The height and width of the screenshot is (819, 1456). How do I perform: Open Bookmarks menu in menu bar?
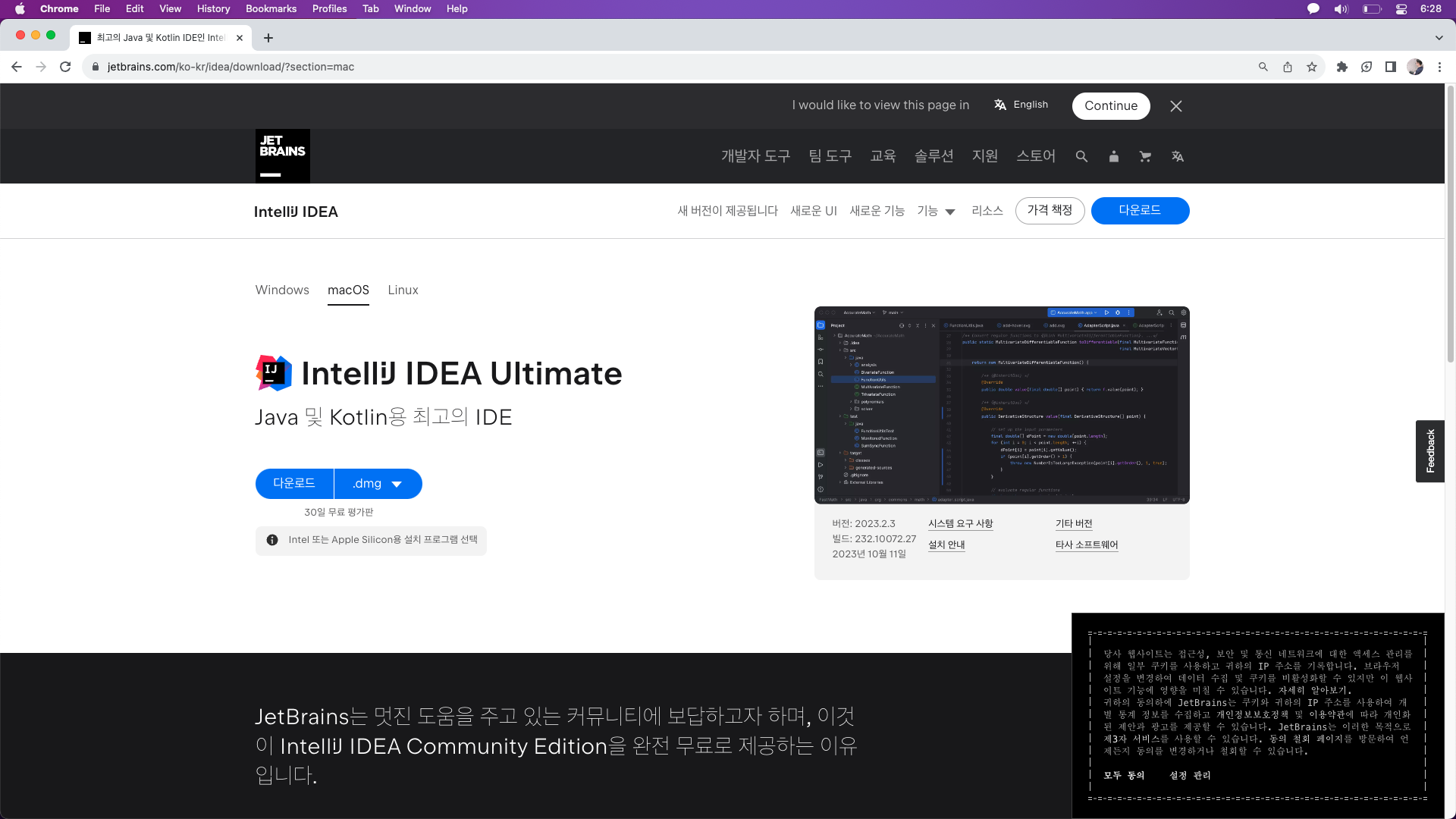pyautogui.click(x=271, y=9)
